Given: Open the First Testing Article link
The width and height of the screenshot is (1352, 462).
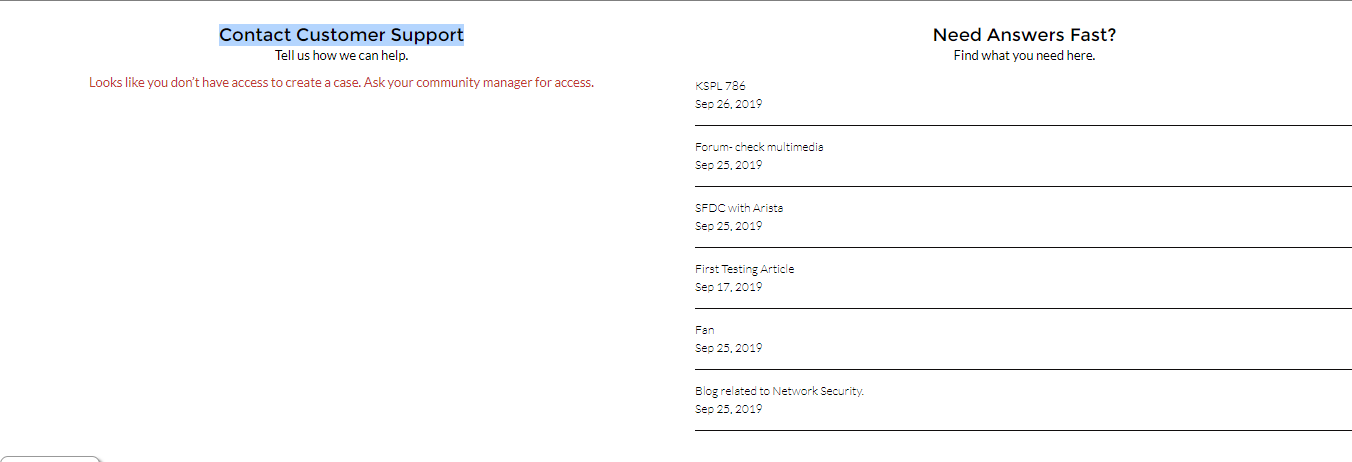Looking at the screenshot, I should pyautogui.click(x=744, y=269).
